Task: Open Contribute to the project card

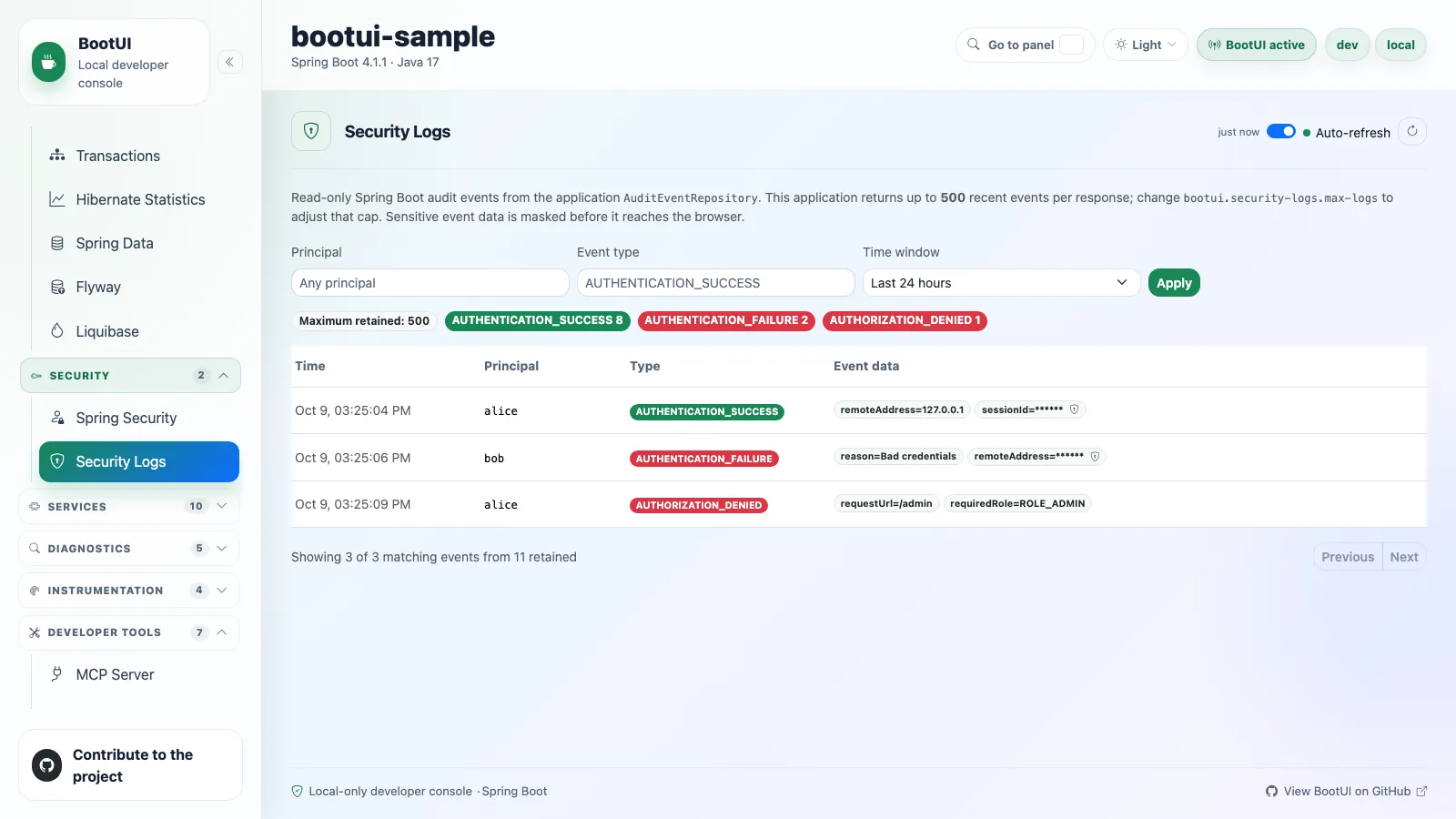Action: point(130,765)
